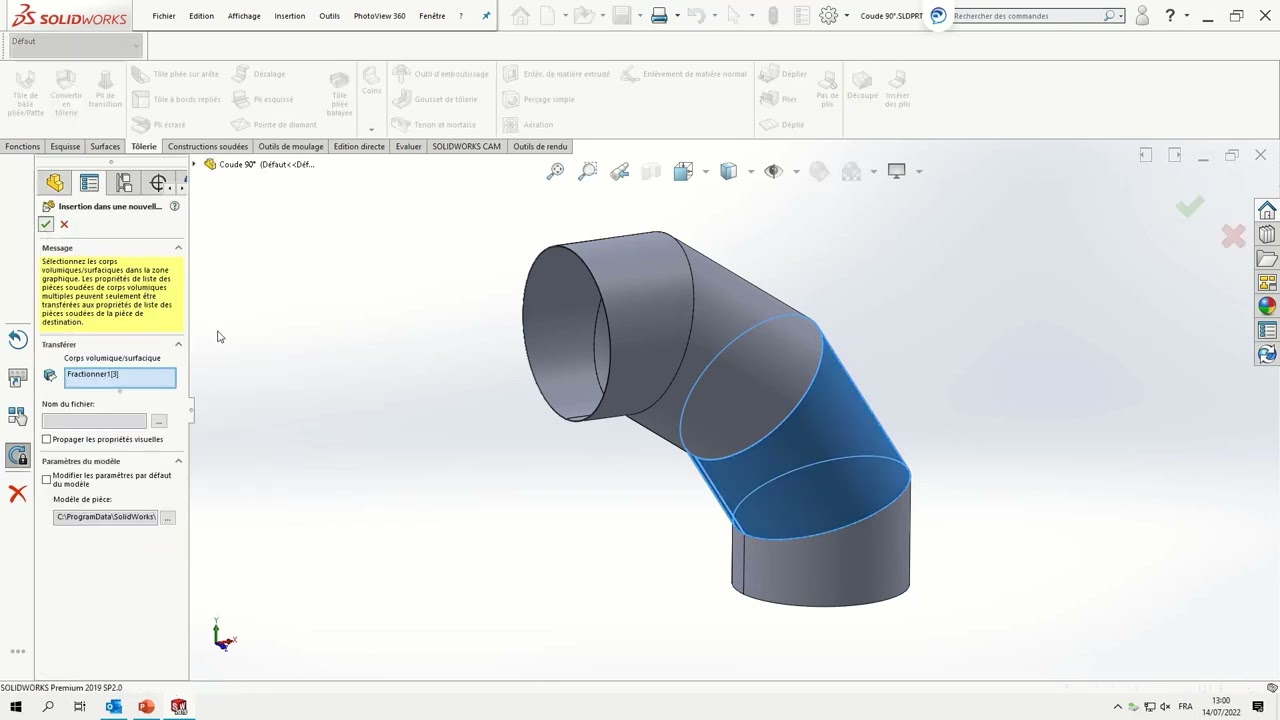This screenshot has width=1280, height=720.
Task: Click the Rechercher des commandes search field
Action: (1029, 16)
